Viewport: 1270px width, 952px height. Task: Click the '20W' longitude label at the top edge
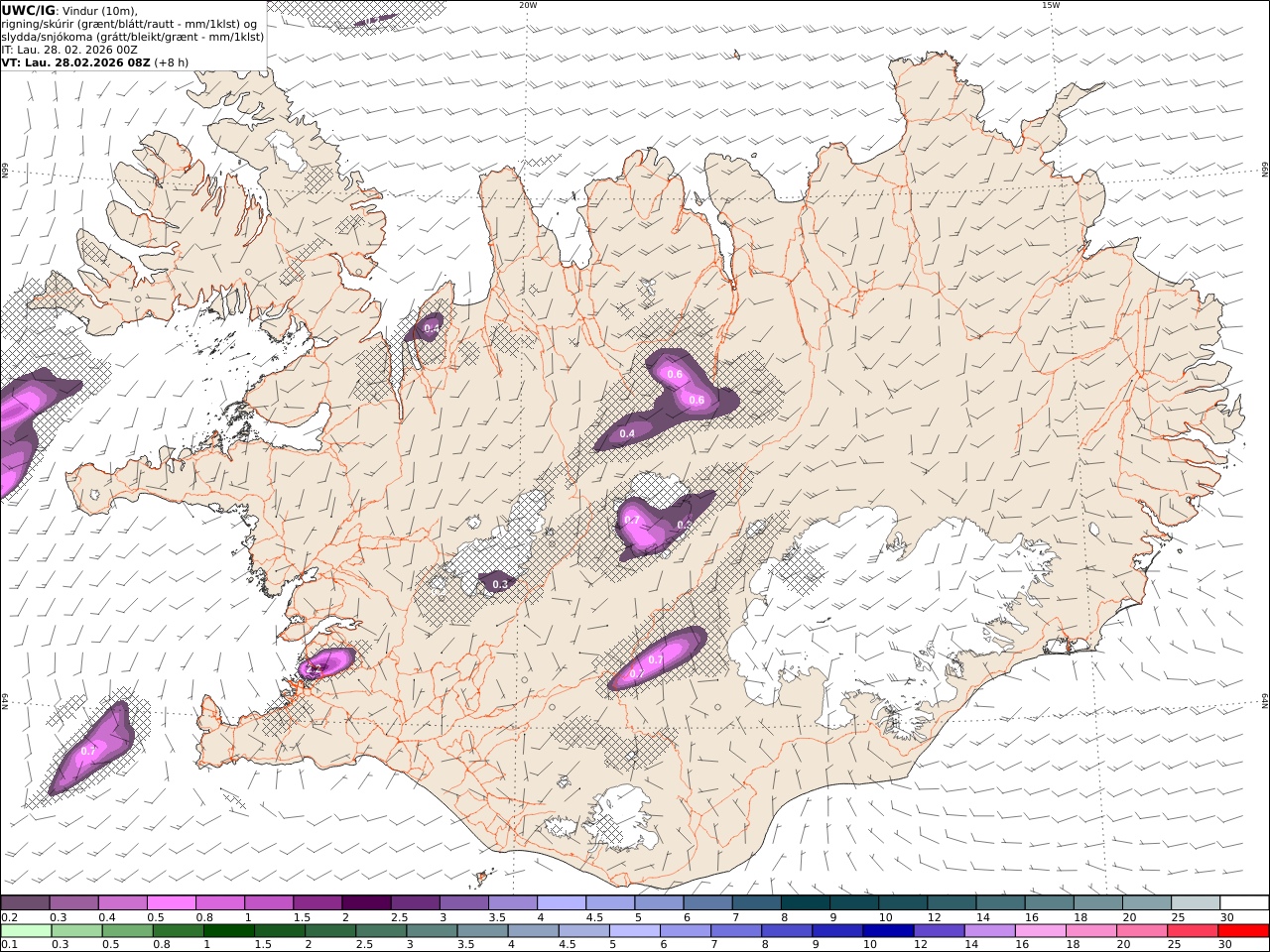528,5
